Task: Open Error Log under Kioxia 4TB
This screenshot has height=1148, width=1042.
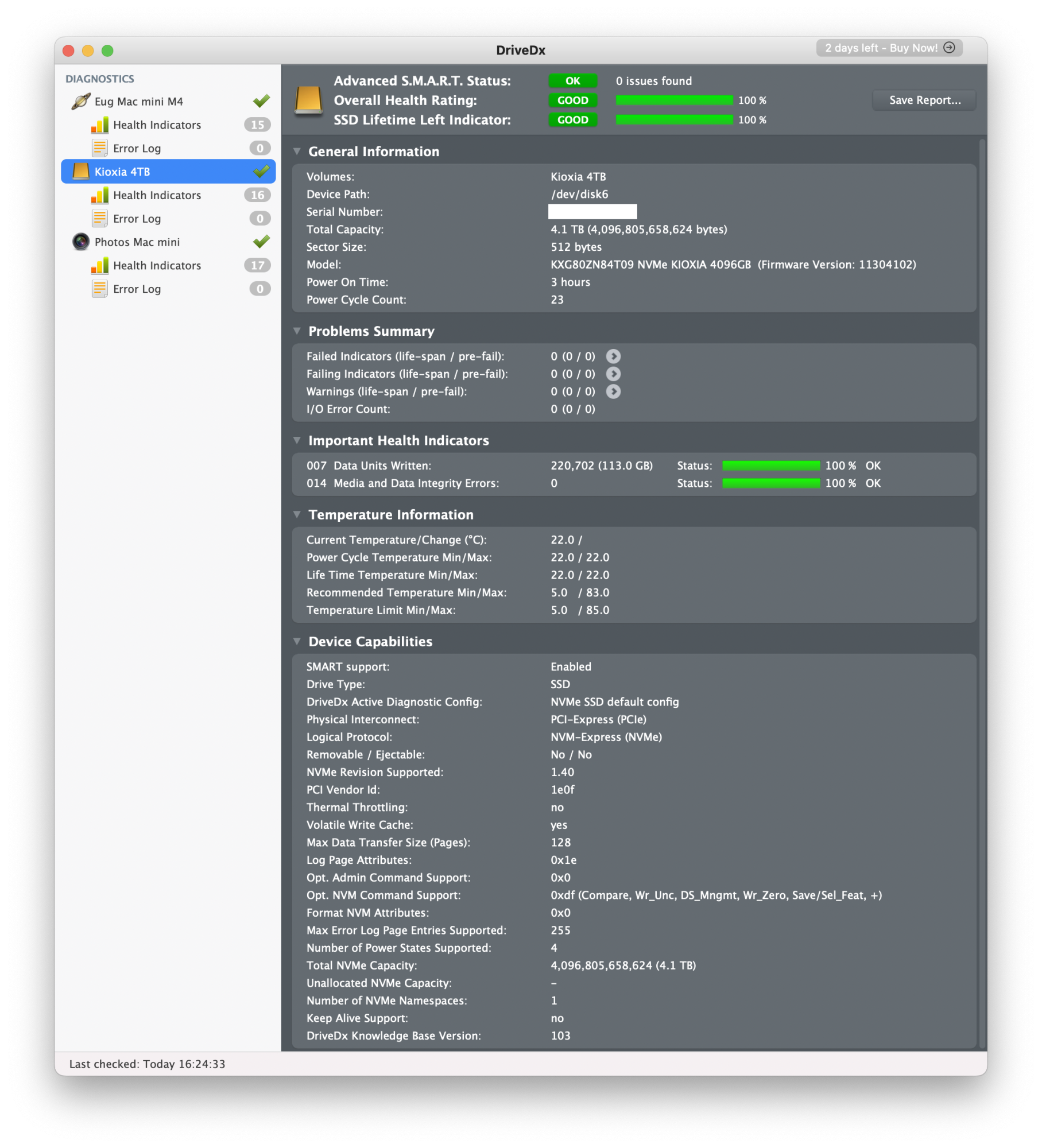Action: point(137,219)
